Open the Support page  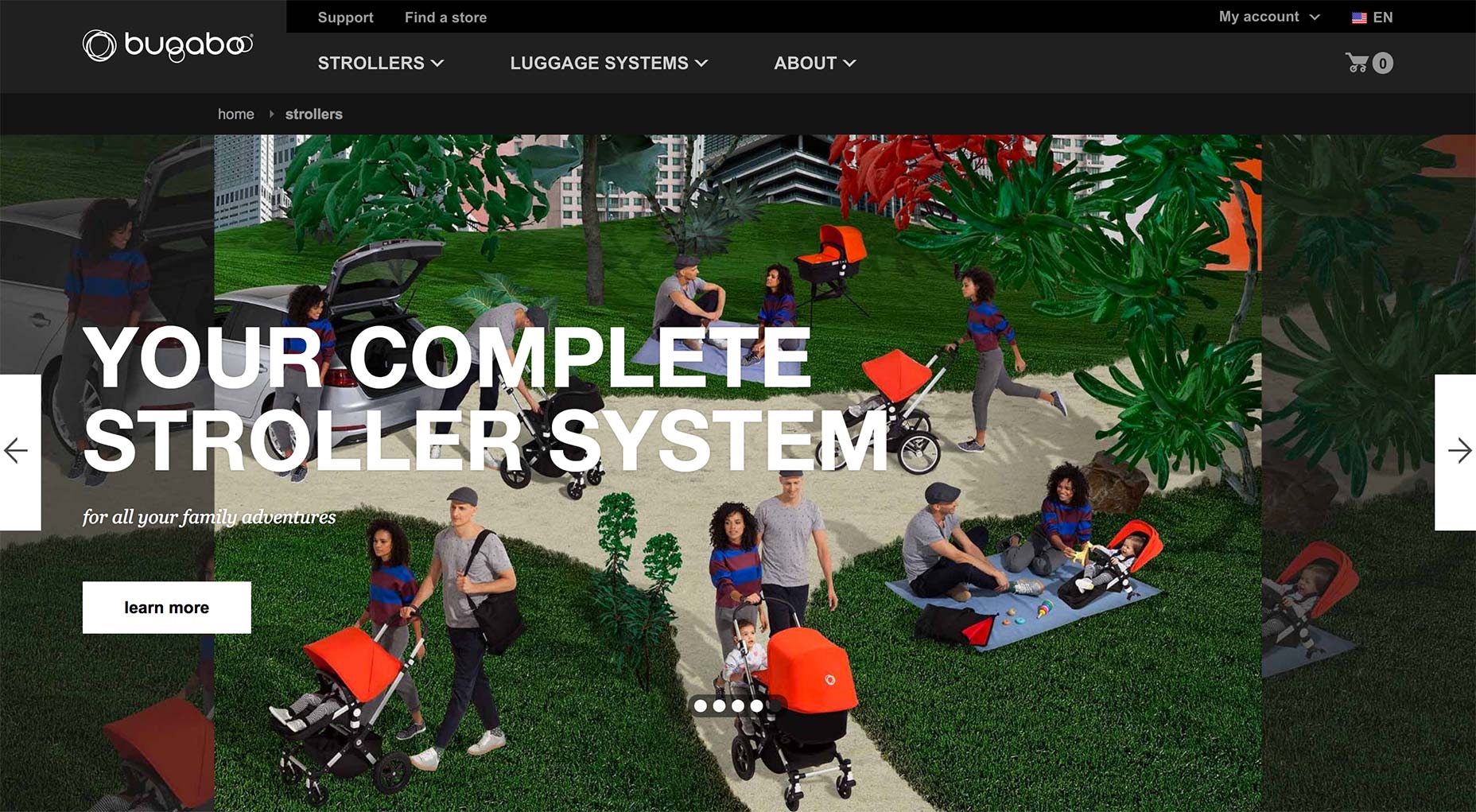click(345, 17)
